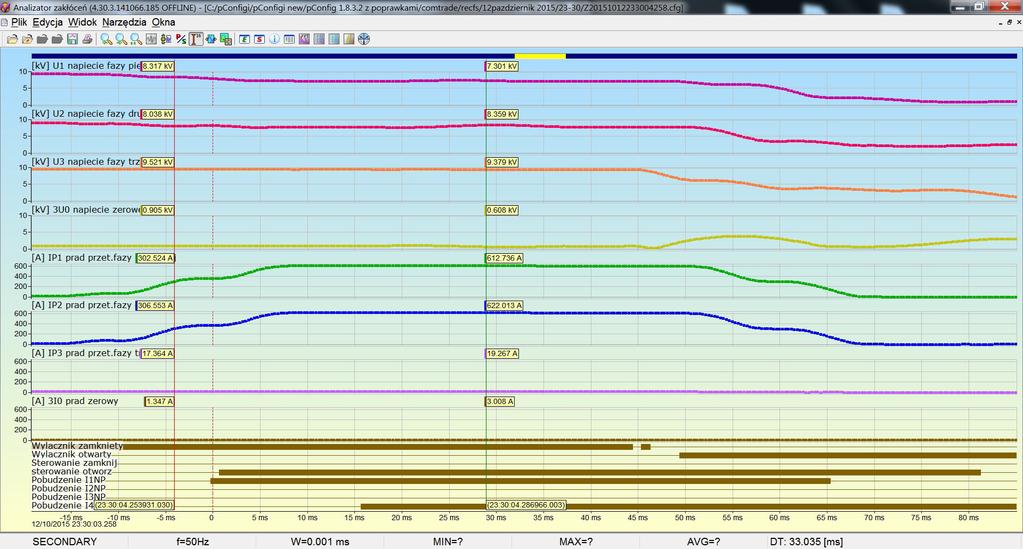Click W=0.001 ms in the status bar
The height and width of the screenshot is (549, 1023).
[320, 542]
